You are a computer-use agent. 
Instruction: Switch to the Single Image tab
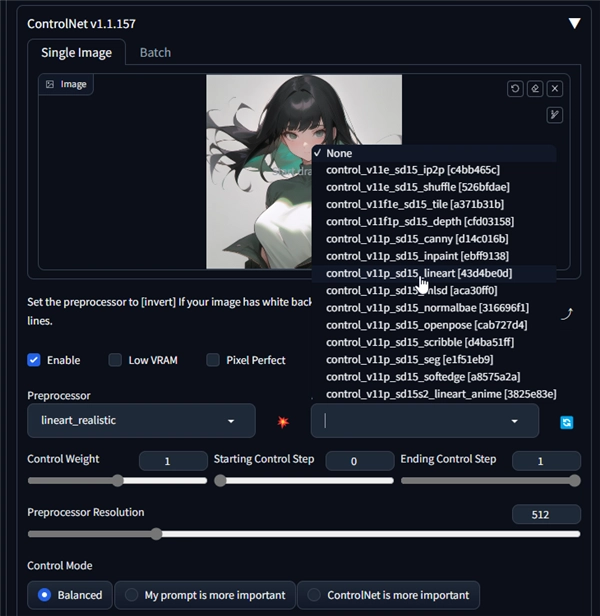point(77,52)
